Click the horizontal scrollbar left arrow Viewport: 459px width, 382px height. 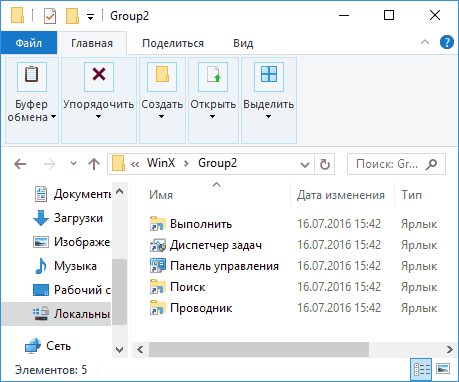140,349
